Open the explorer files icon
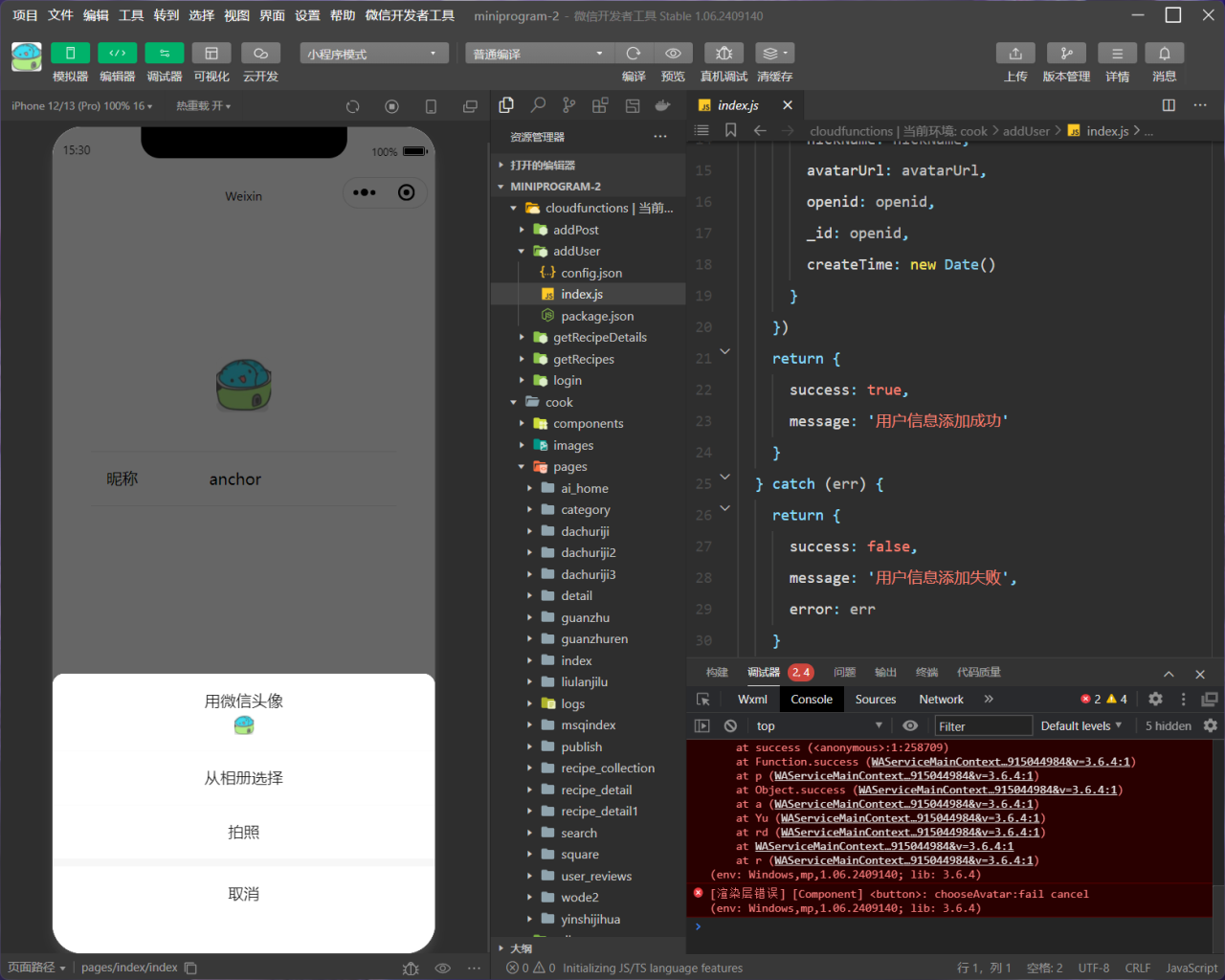 [506, 105]
